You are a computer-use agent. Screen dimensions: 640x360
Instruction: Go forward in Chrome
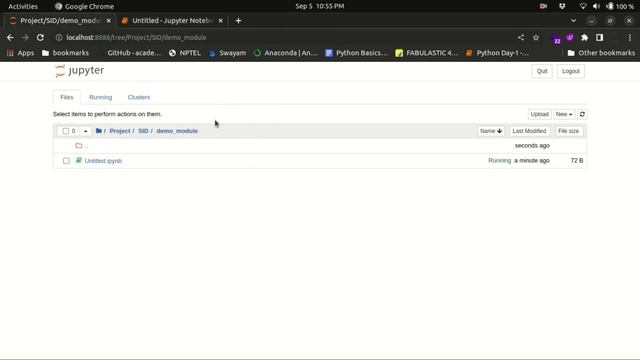(x=25, y=38)
